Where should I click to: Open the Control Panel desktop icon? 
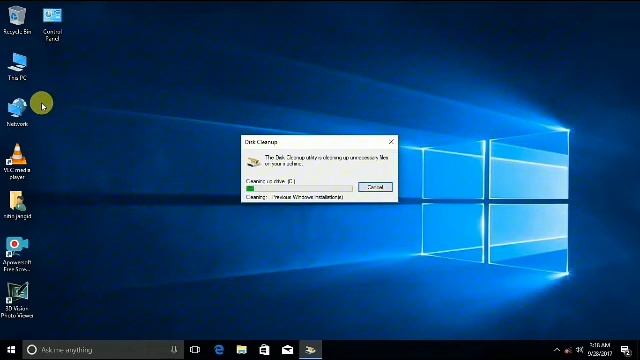click(x=52, y=24)
